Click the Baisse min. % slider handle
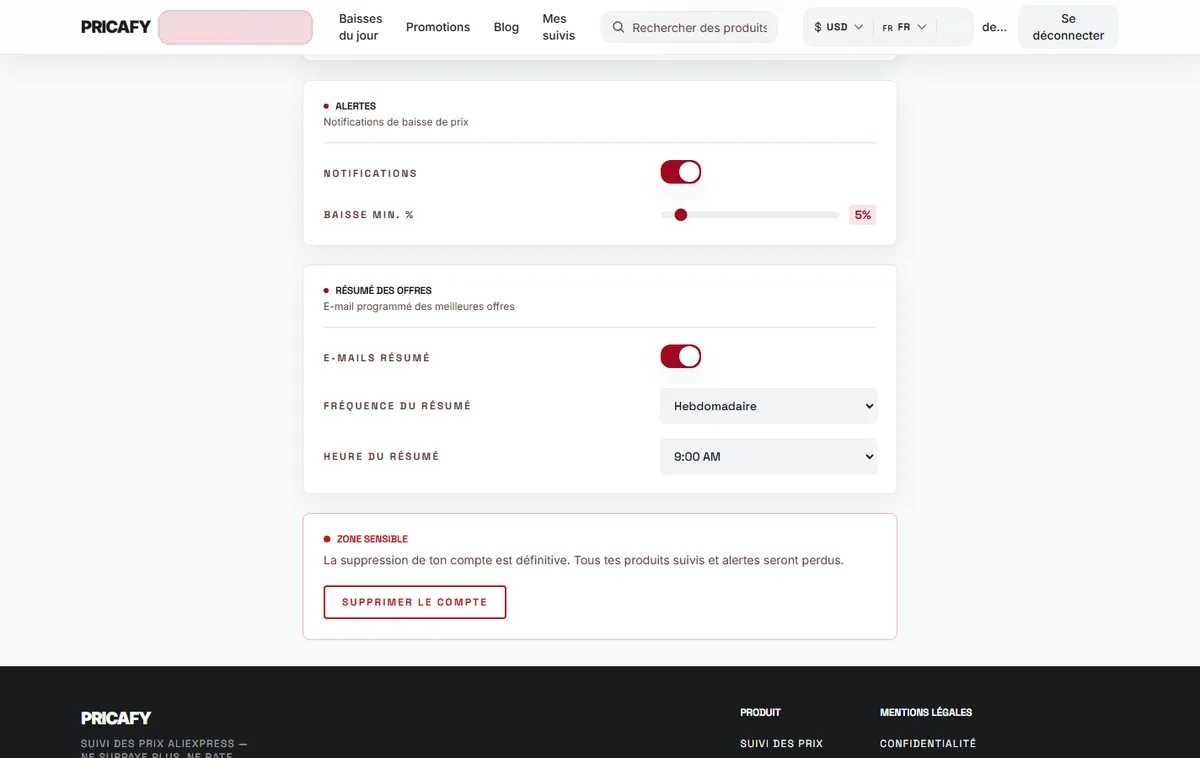The image size is (1200, 758). click(x=681, y=214)
